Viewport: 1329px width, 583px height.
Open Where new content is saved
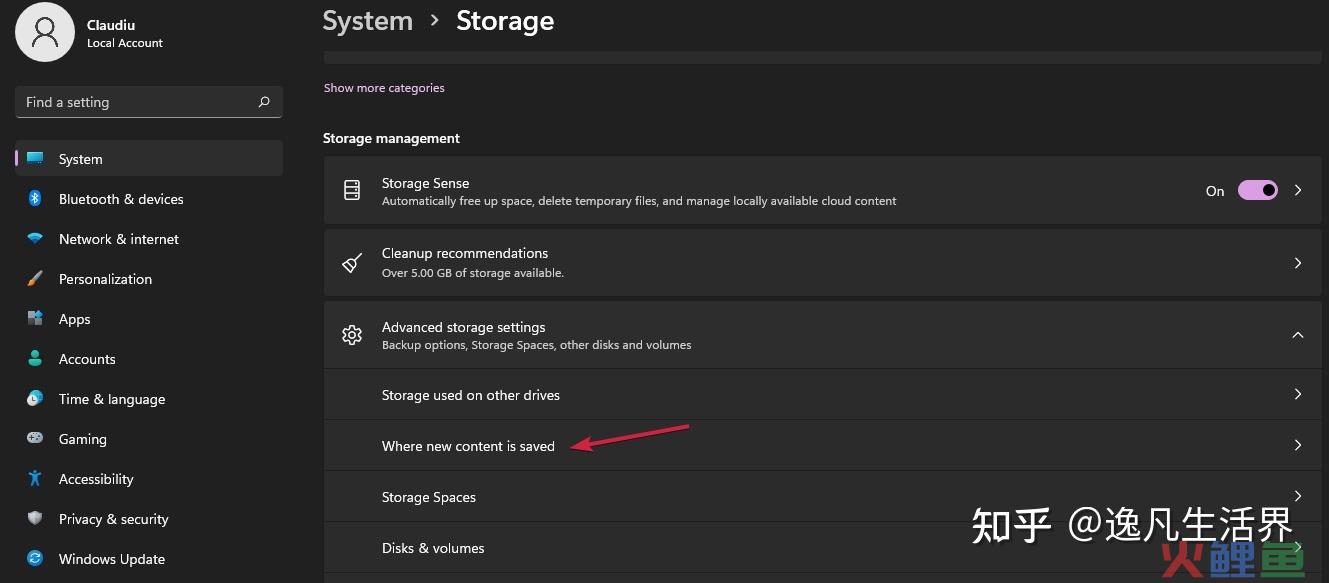click(x=822, y=446)
